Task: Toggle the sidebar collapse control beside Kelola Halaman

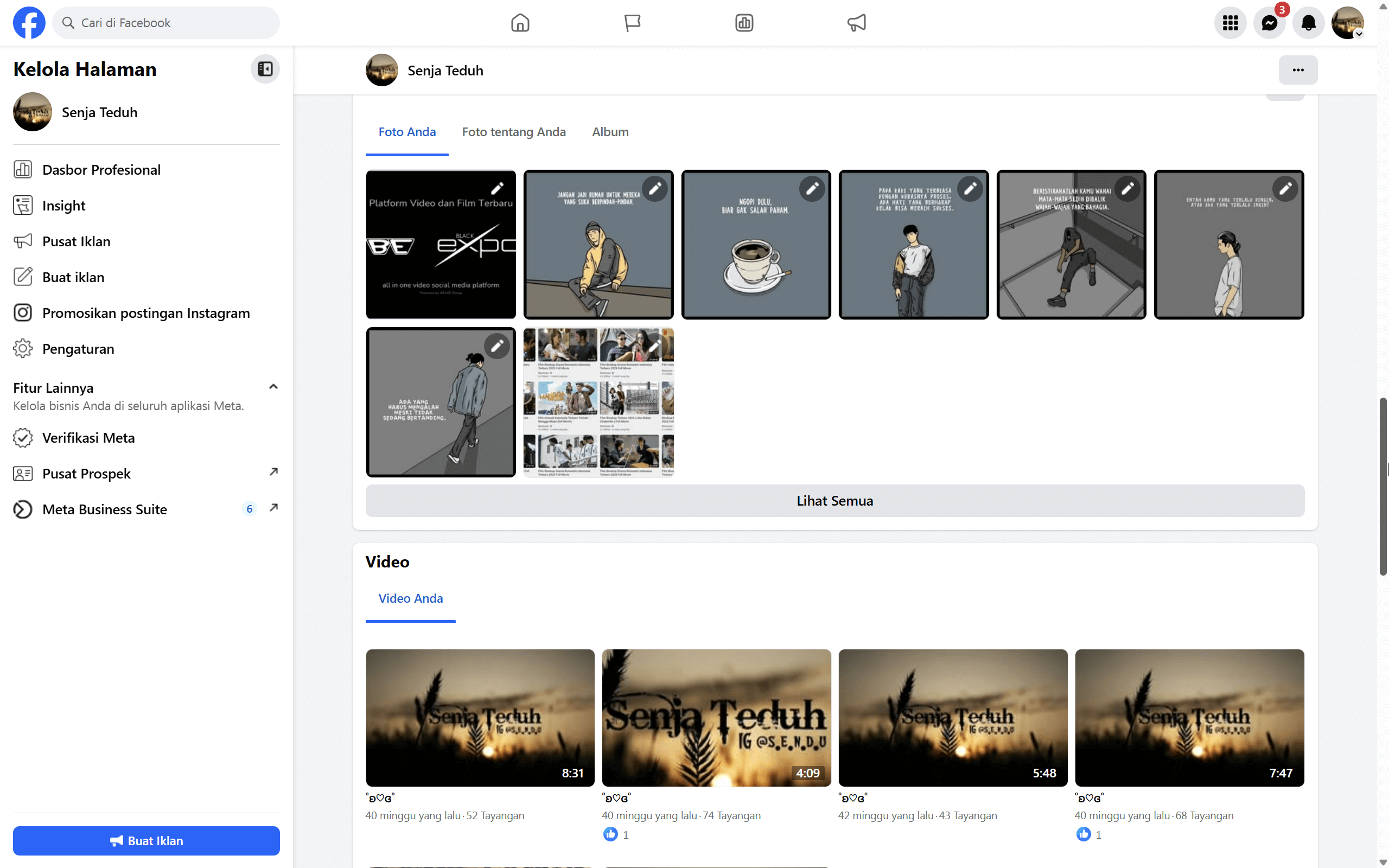Action: 265,68
